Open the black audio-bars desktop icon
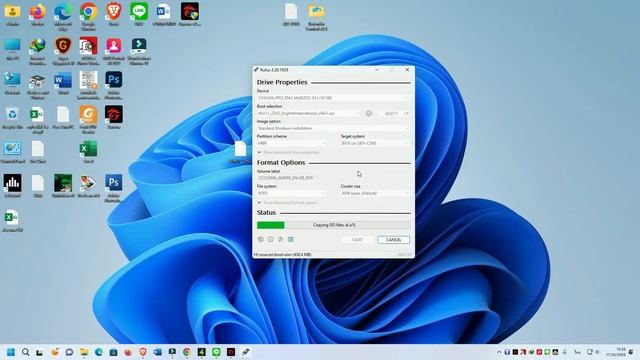The image size is (640, 360). 12,187
